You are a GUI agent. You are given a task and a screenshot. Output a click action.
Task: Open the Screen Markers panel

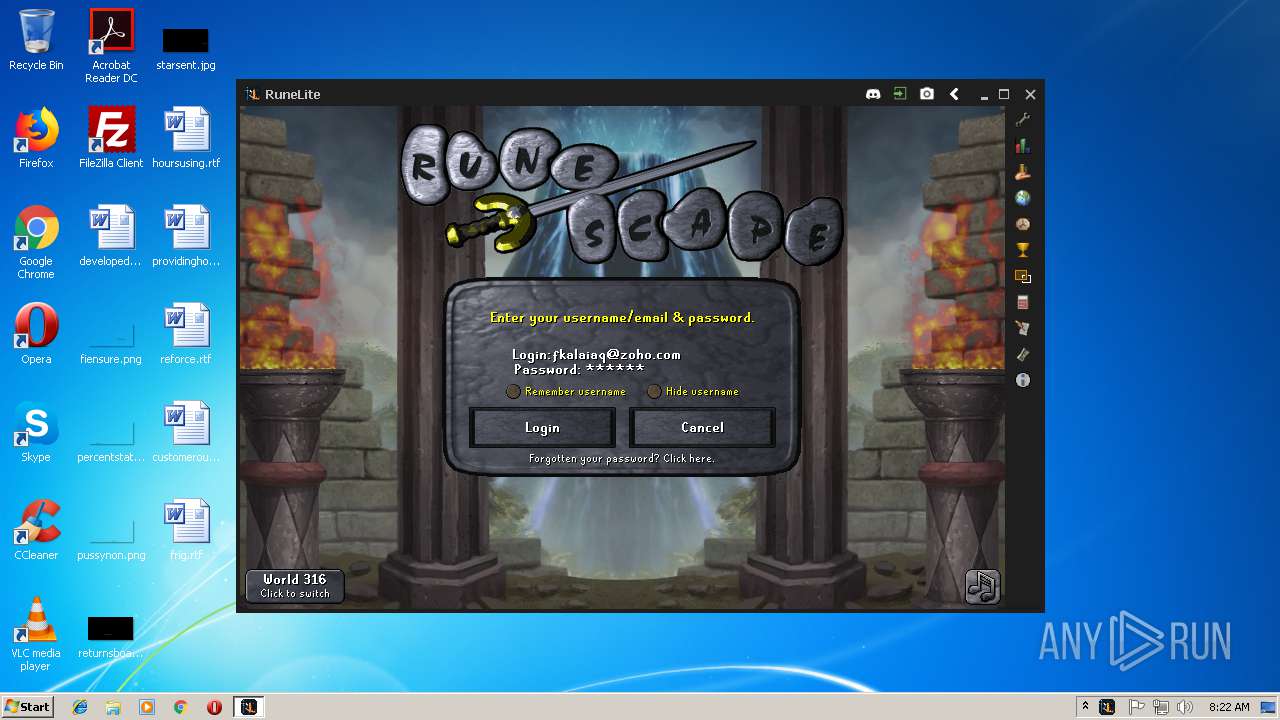click(1022, 276)
